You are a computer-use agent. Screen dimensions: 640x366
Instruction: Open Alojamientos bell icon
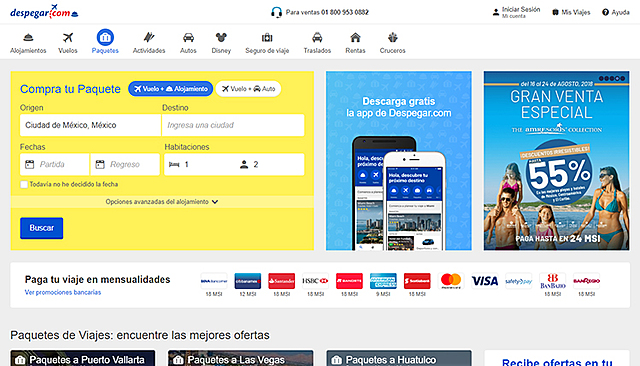click(x=28, y=38)
